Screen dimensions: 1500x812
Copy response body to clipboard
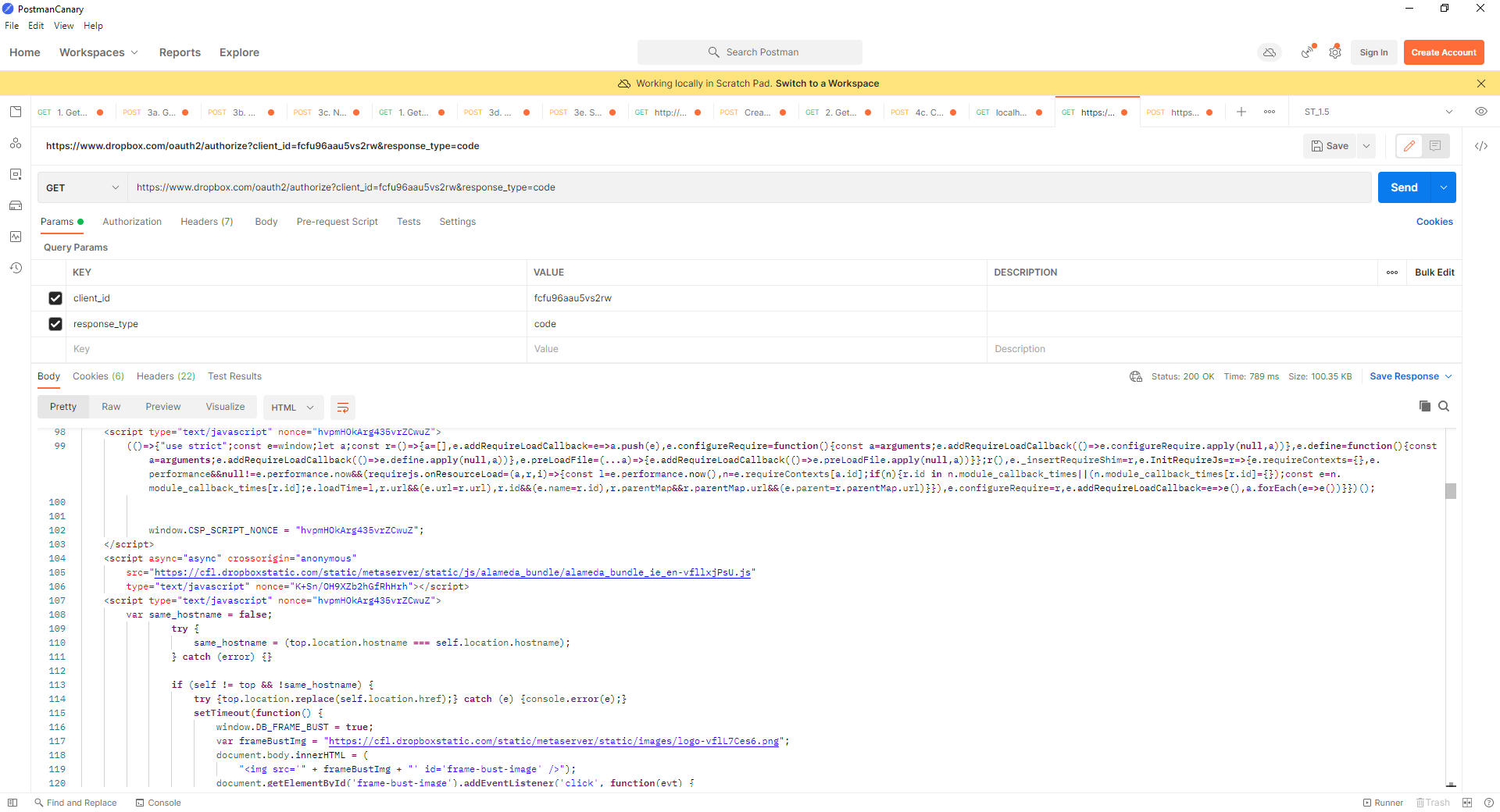[x=1424, y=406]
